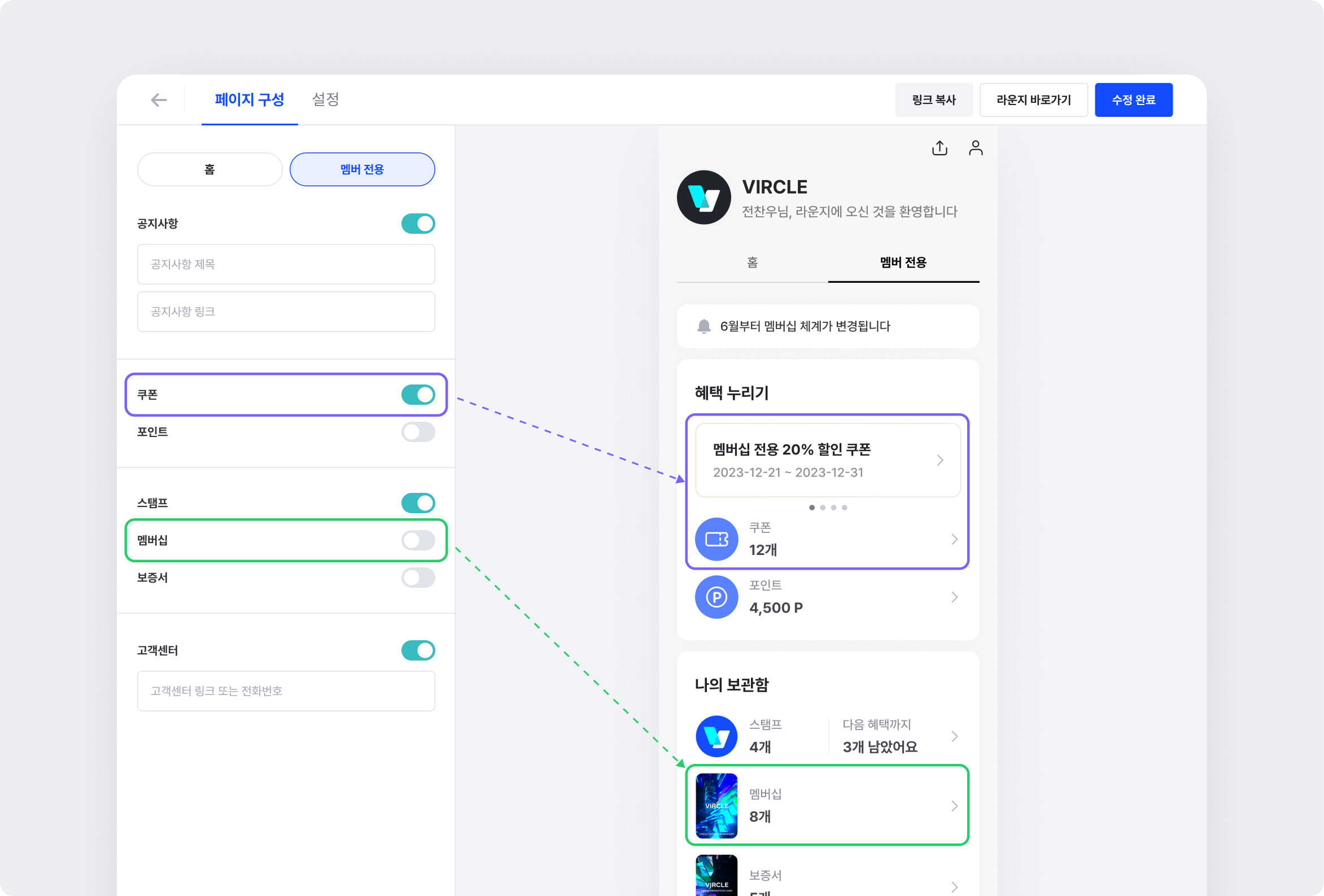1324x896 pixels.
Task: Click the stamp VIRCLE round icon
Action: [716, 736]
